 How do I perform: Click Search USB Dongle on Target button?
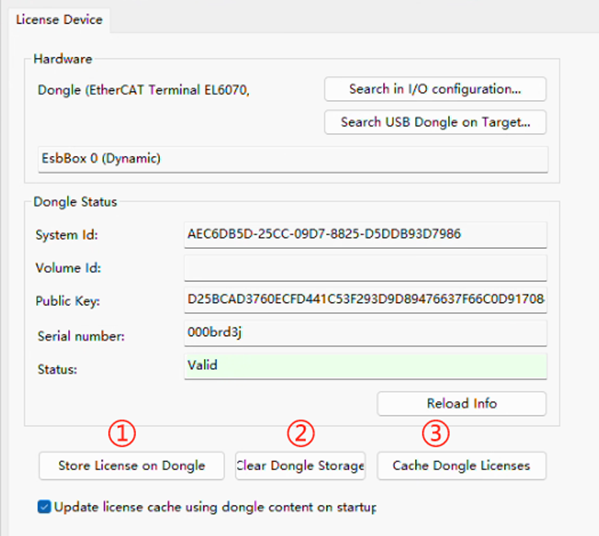click(435, 122)
